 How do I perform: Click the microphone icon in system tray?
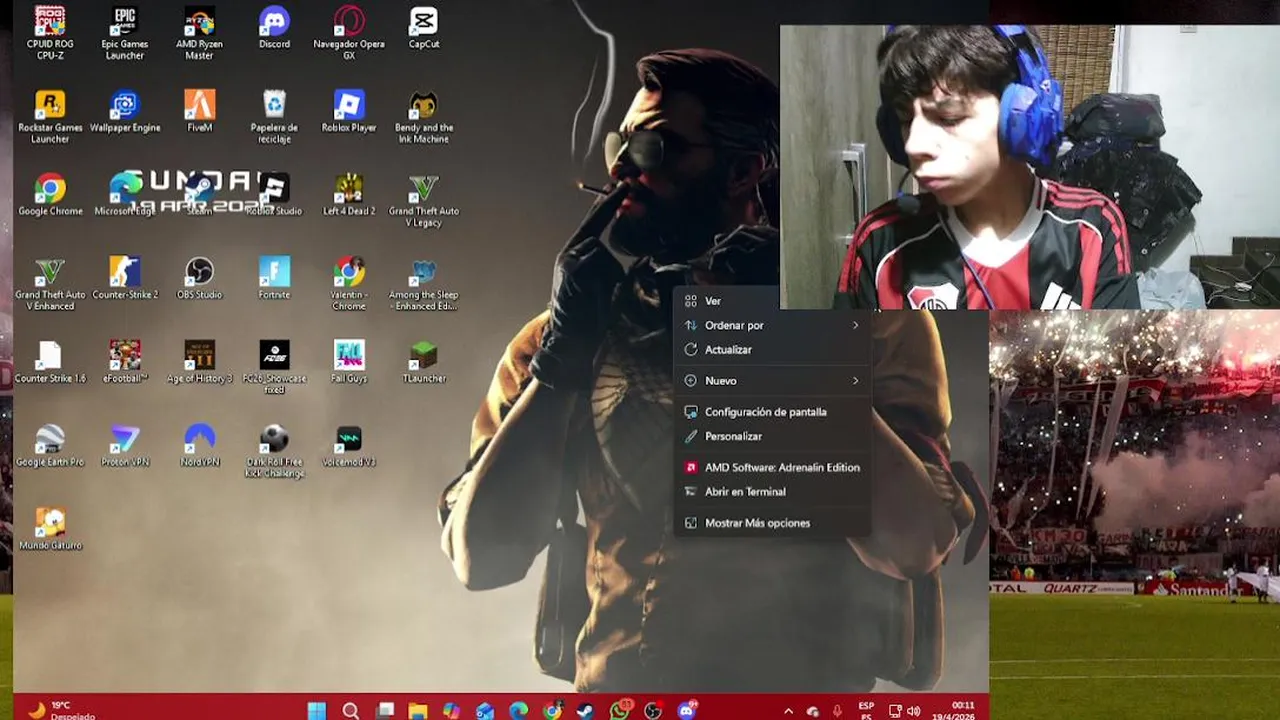point(837,711)
